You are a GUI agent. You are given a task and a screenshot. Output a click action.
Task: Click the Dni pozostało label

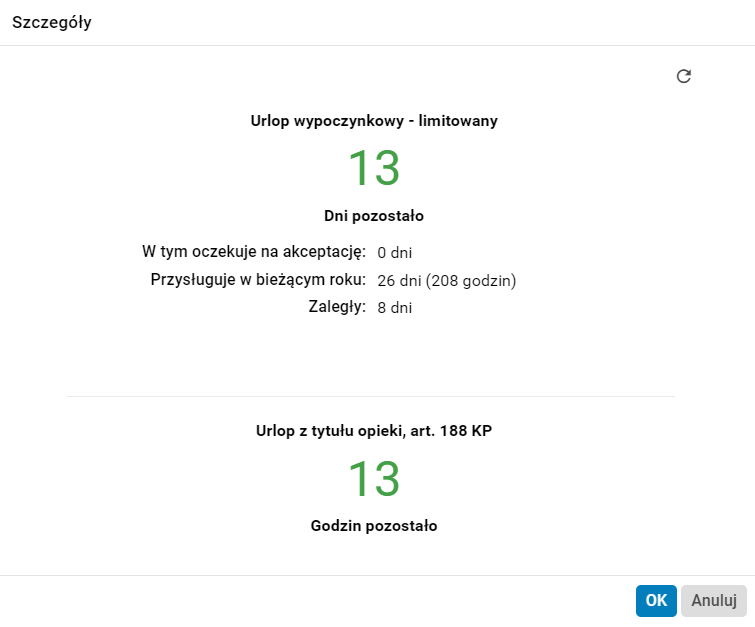coord(374,215)
